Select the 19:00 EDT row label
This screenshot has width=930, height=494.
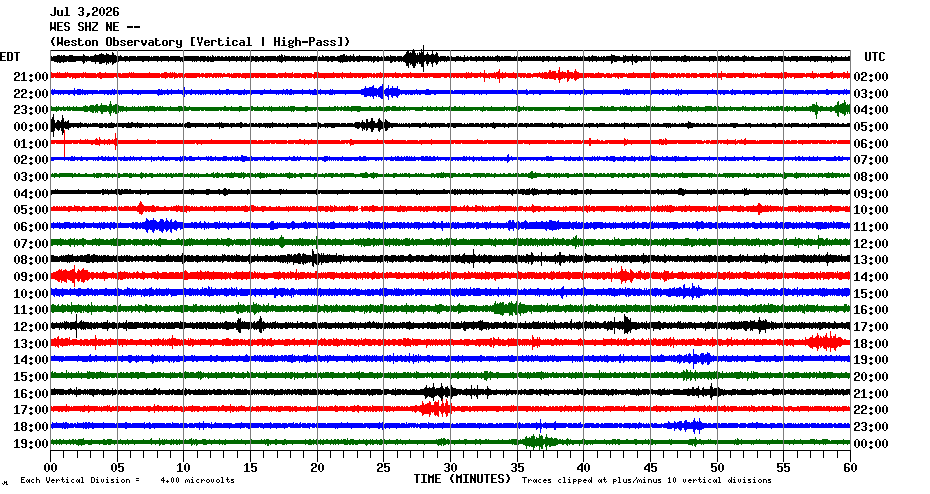(31, 444)
